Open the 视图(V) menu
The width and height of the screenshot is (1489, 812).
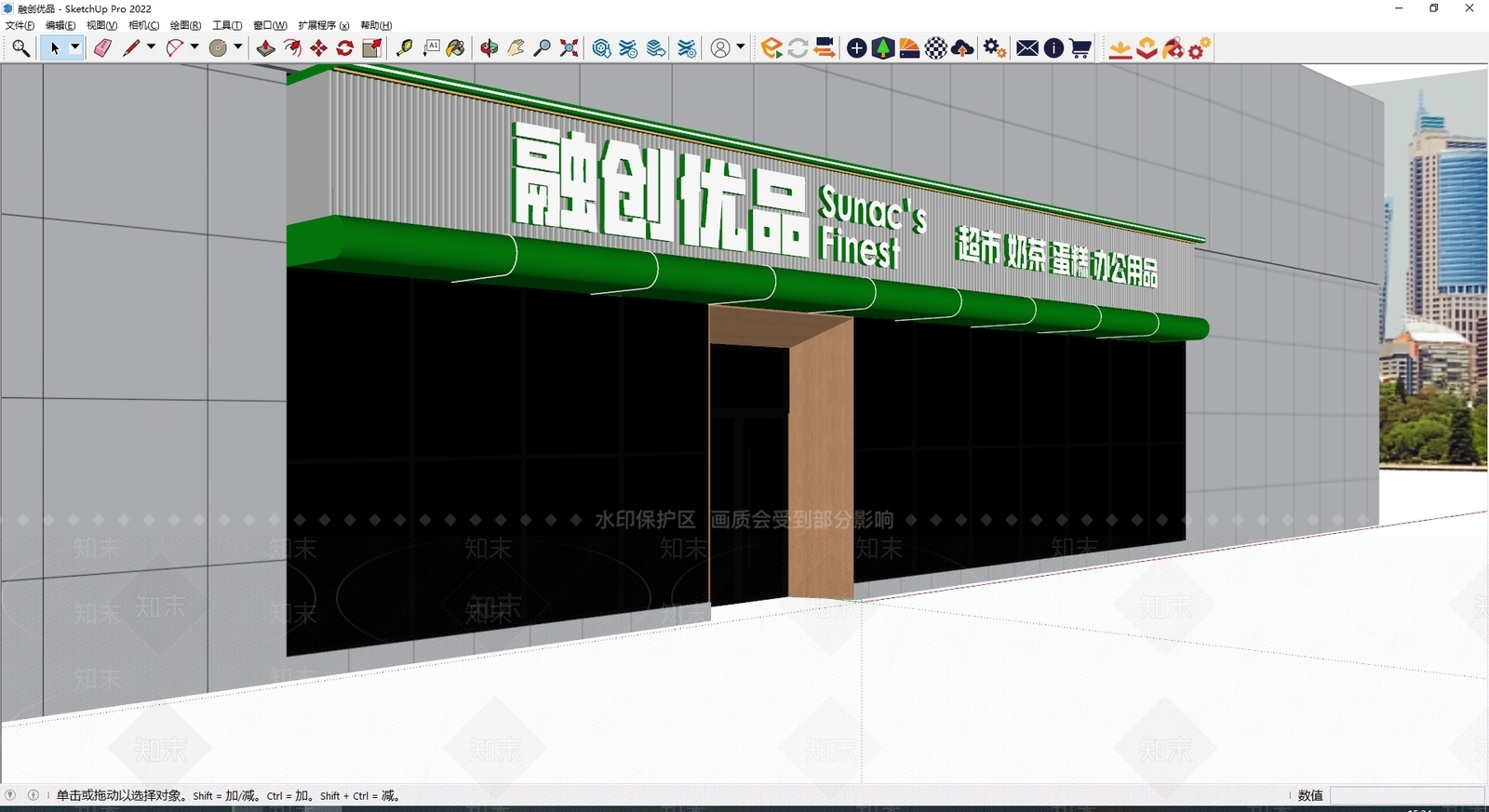click(x=102, y=25)
